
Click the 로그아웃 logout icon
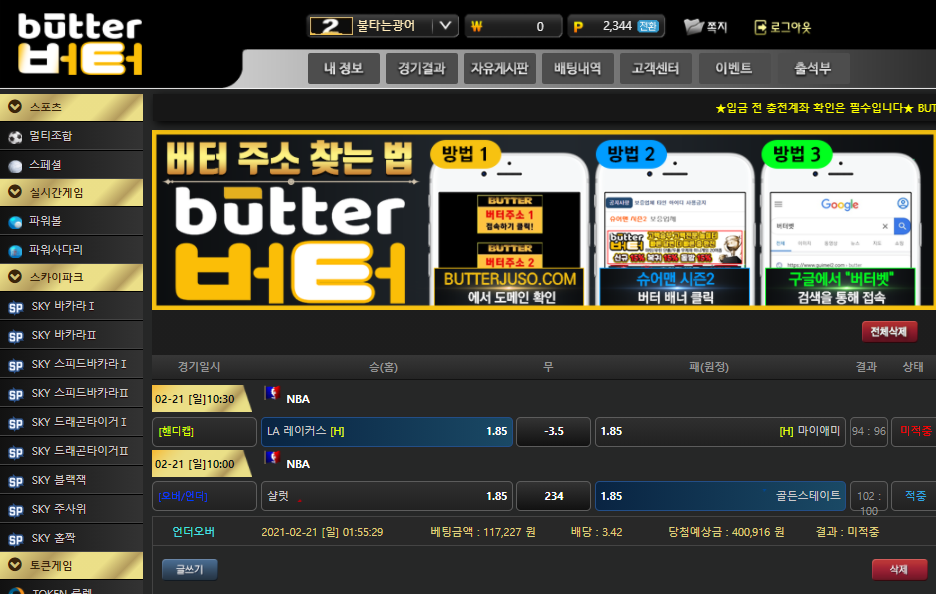pos(761,27)
